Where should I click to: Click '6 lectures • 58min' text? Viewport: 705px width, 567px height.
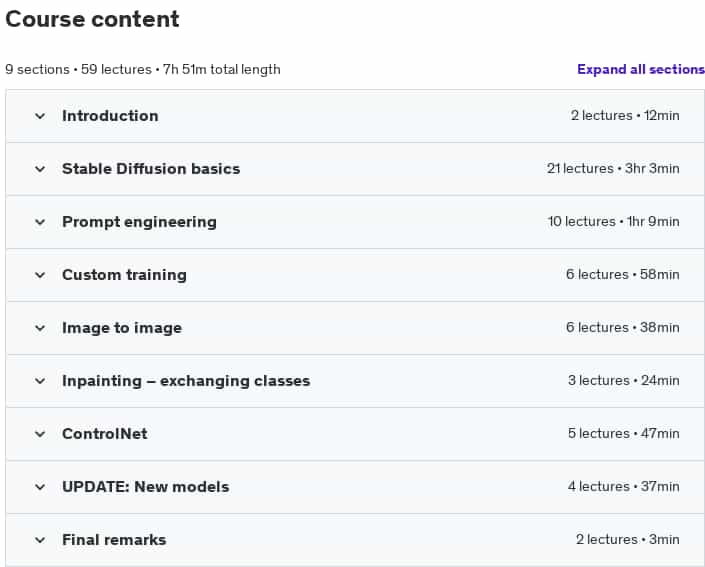click(x=623, y=275)
